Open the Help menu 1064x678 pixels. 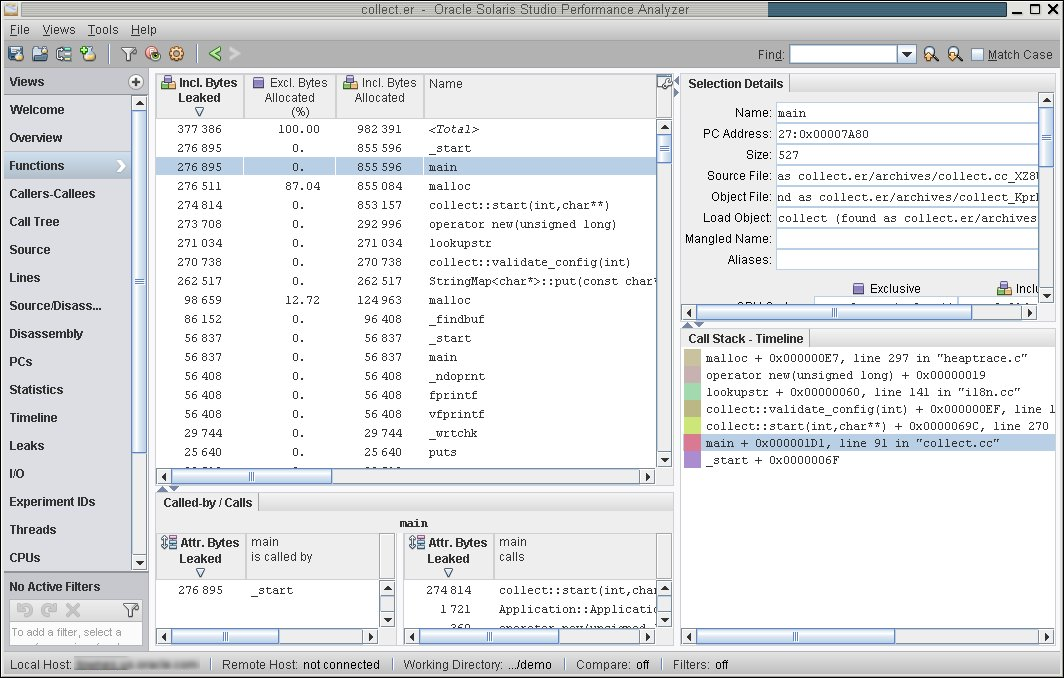(144, 30)
